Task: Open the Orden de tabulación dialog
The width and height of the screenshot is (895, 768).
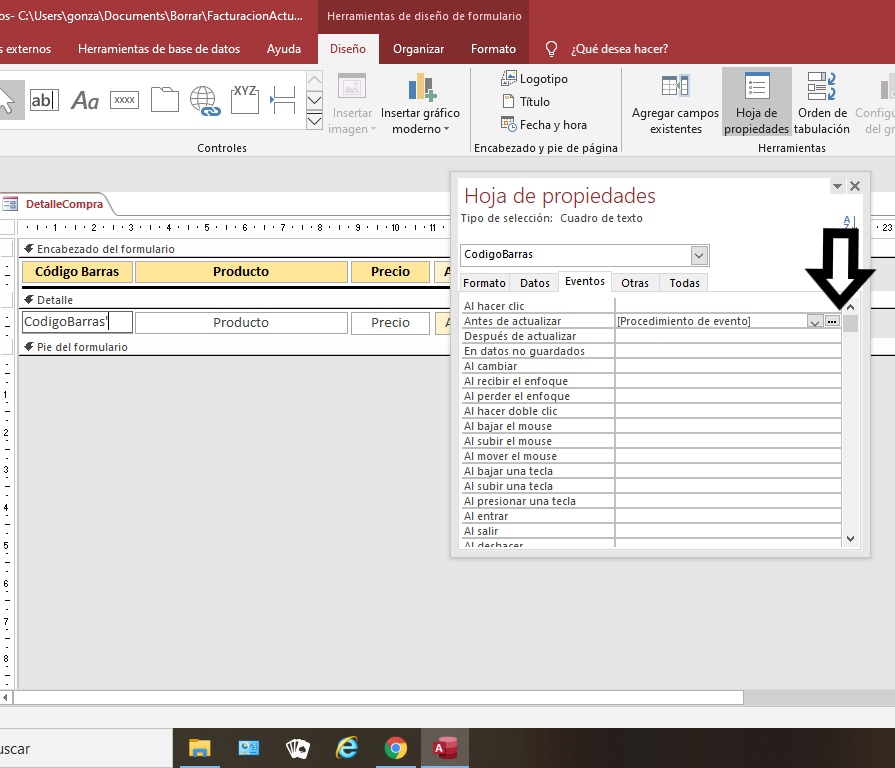Action: (x=822, y=100)
